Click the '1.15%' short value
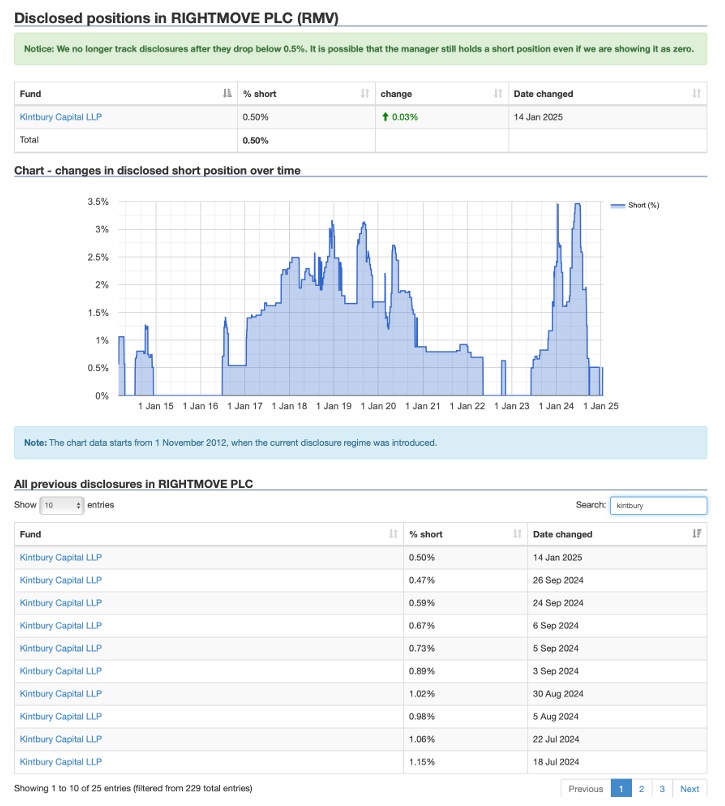 pyautogui.click(x=422, y=762)
